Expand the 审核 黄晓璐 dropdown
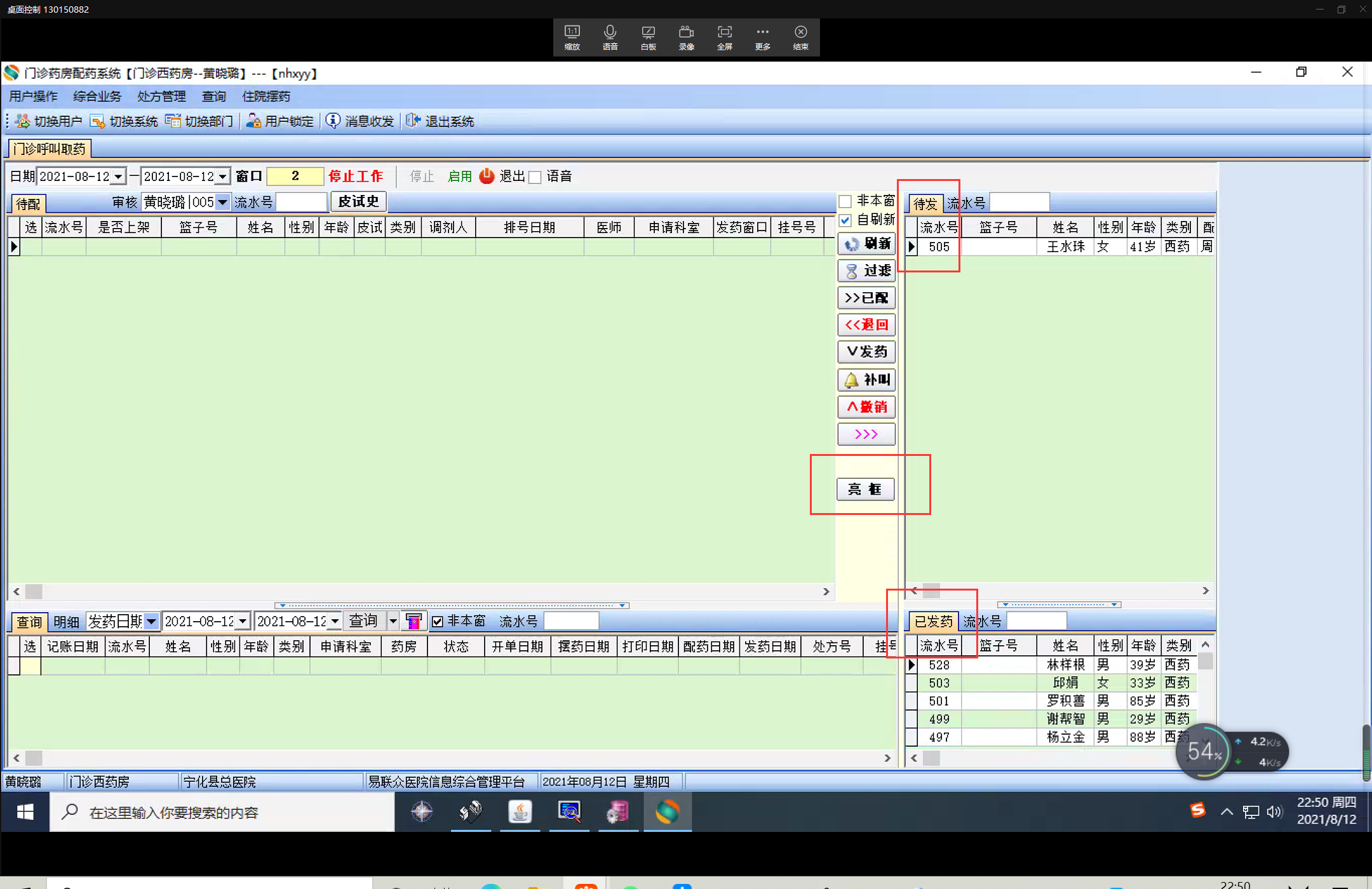 click(222, 202)
